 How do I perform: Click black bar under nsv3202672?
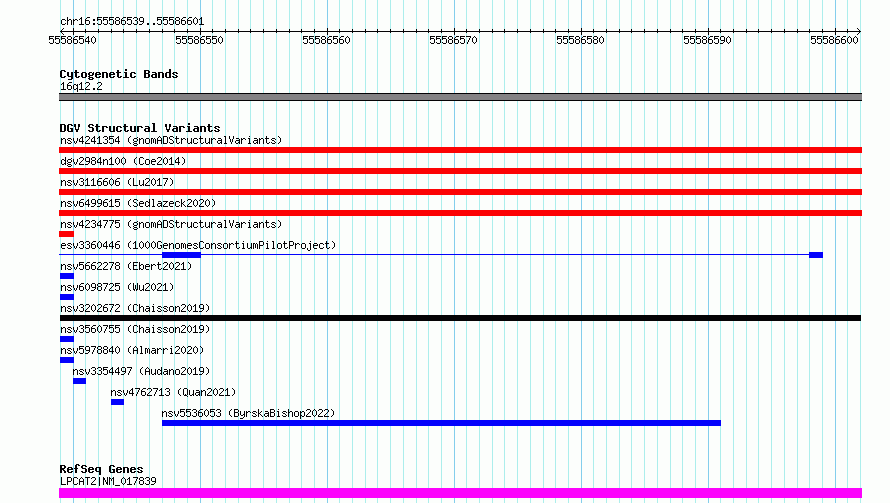(460, 318)
